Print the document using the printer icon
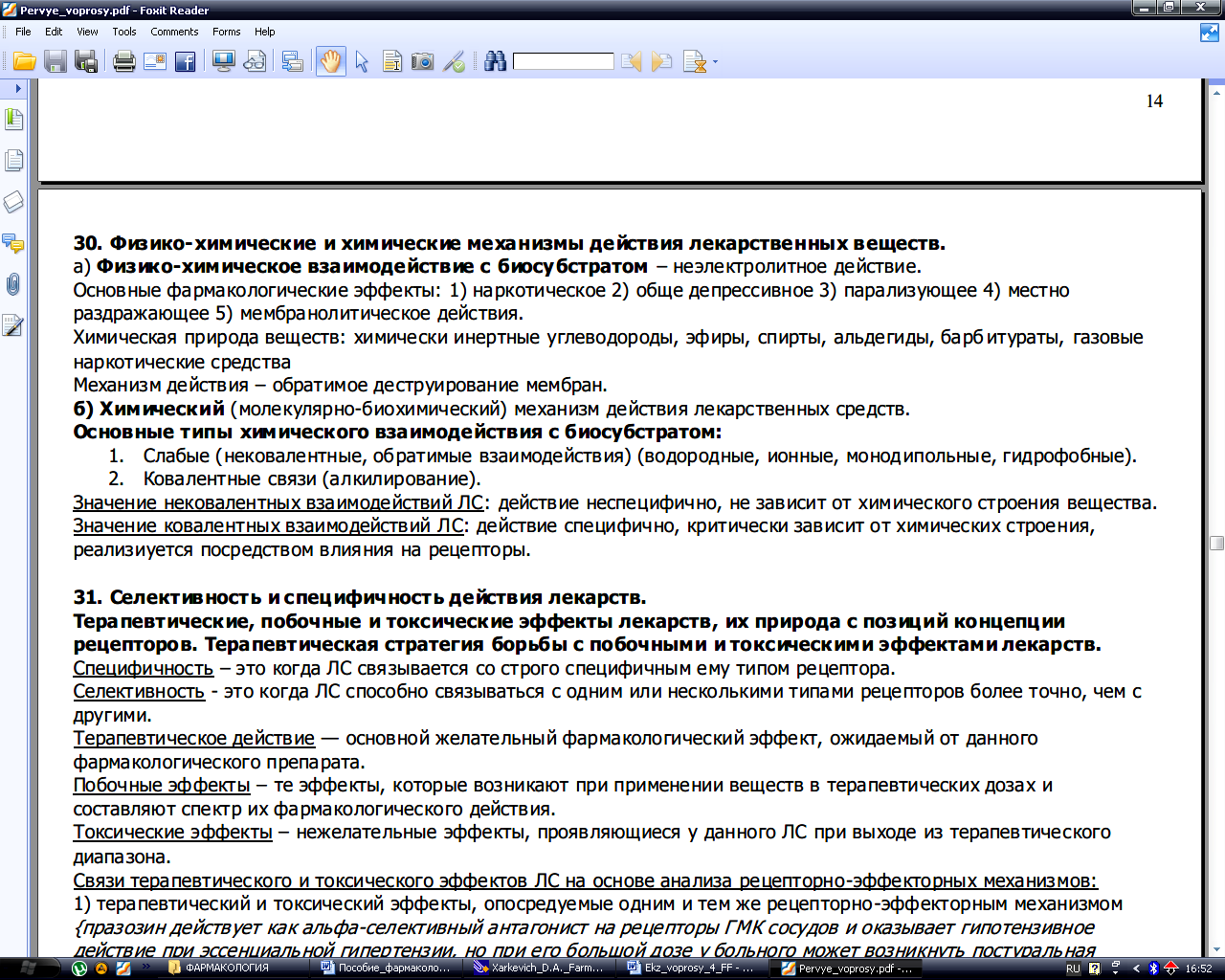 [x=123, y=62]
